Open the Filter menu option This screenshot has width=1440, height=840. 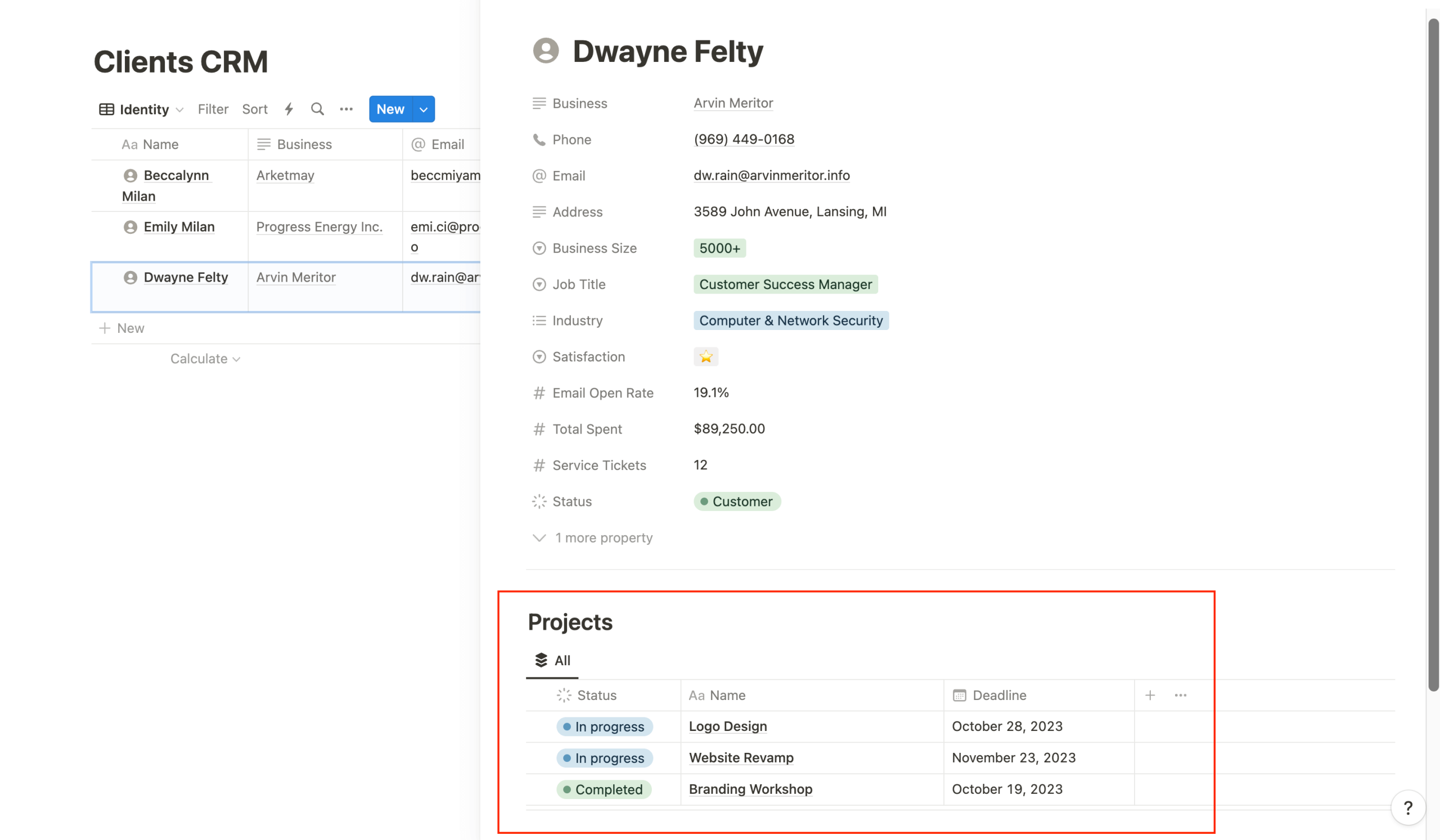pos(213,109)
